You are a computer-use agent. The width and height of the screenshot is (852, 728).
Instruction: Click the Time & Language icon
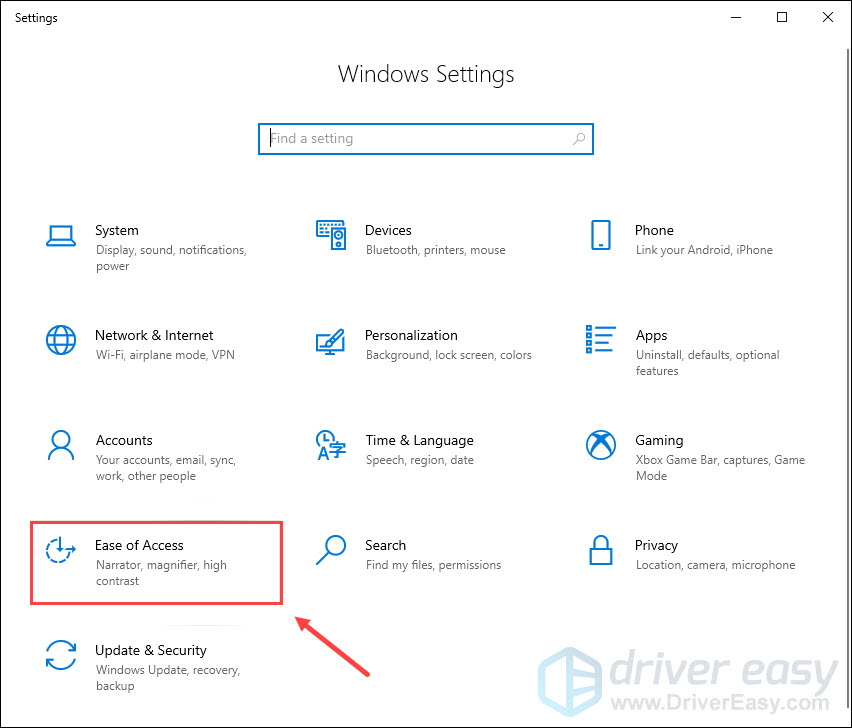tap(331, 445)
